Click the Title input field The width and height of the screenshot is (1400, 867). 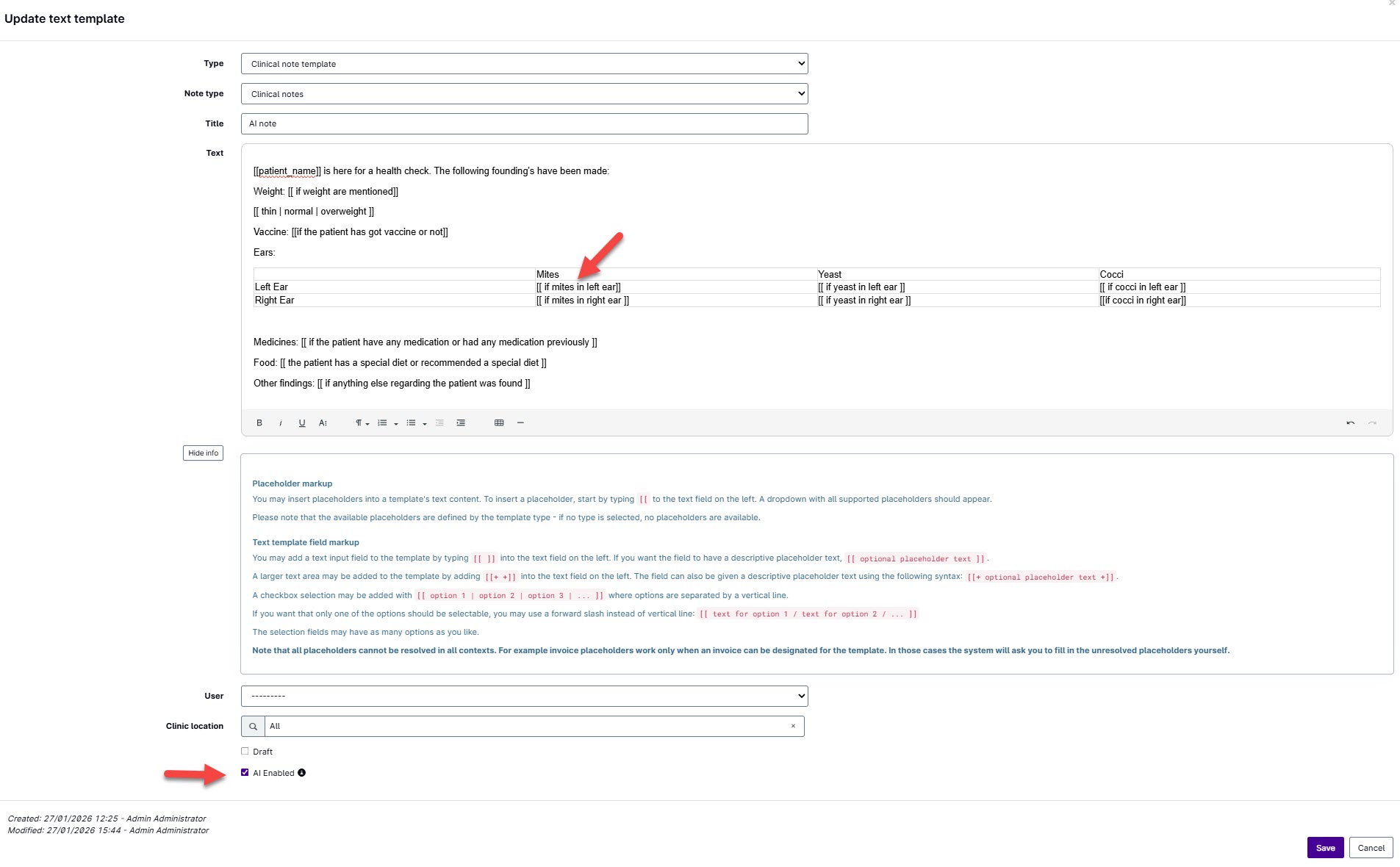pos(525,123)
